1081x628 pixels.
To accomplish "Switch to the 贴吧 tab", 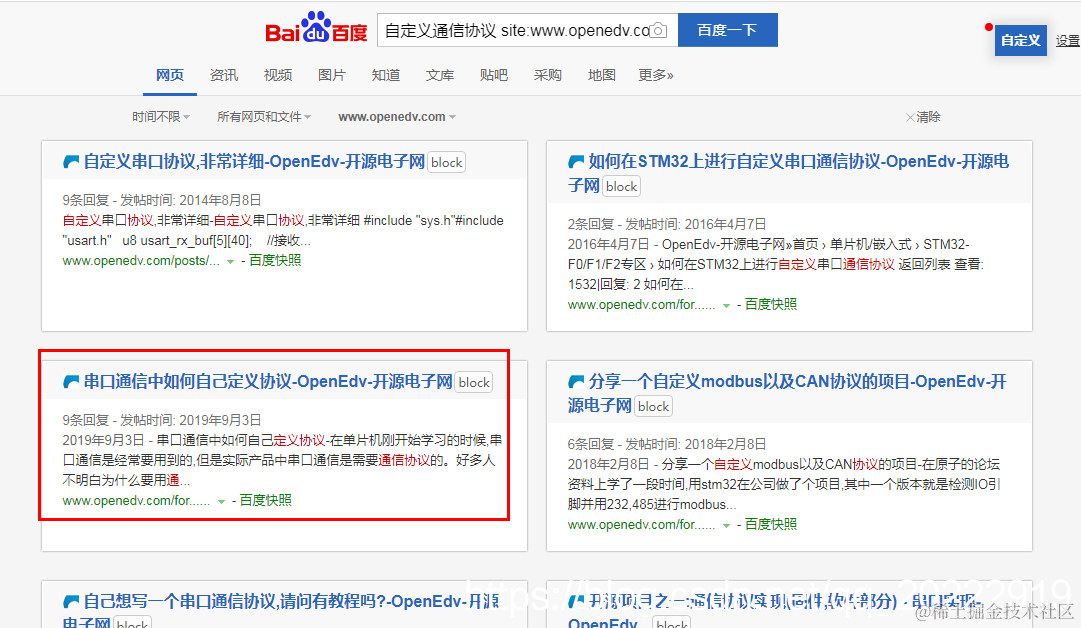I will click(494, 75).
